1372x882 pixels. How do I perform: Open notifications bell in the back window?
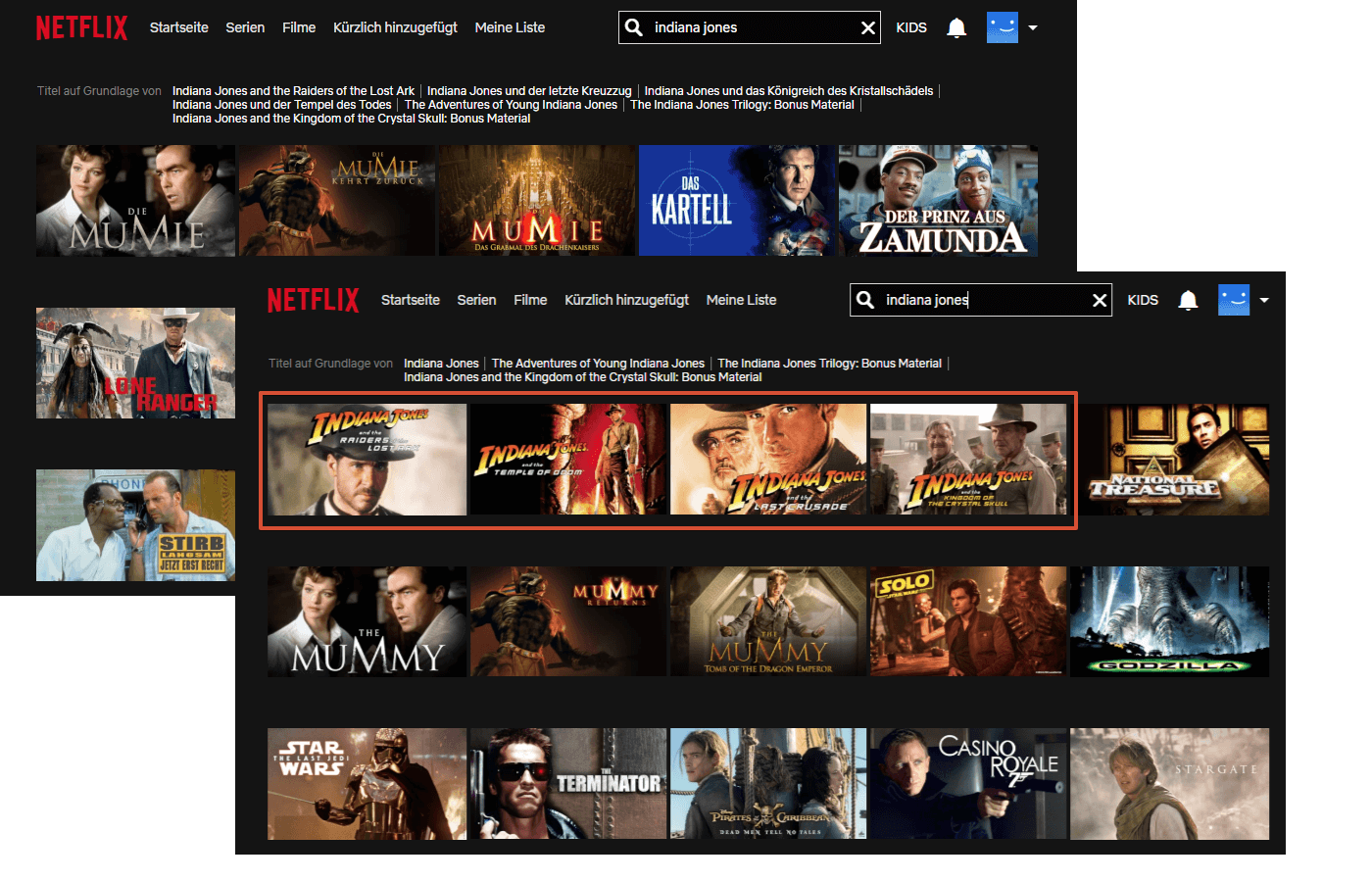pyautogui.click(x=956, y=27)
